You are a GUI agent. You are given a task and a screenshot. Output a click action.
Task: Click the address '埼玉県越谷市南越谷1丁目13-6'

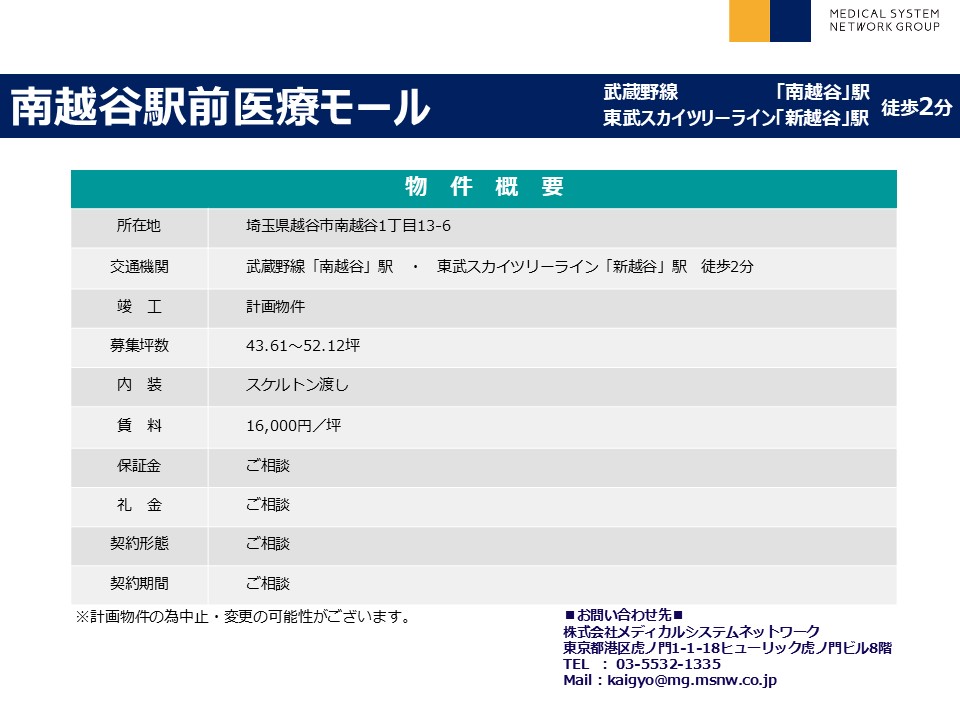tap(348, 226)
